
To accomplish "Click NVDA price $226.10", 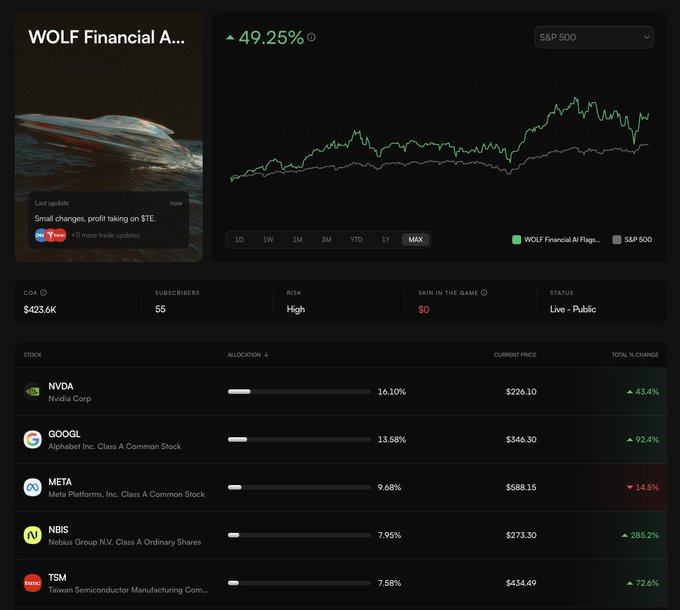I will (521, 391).
